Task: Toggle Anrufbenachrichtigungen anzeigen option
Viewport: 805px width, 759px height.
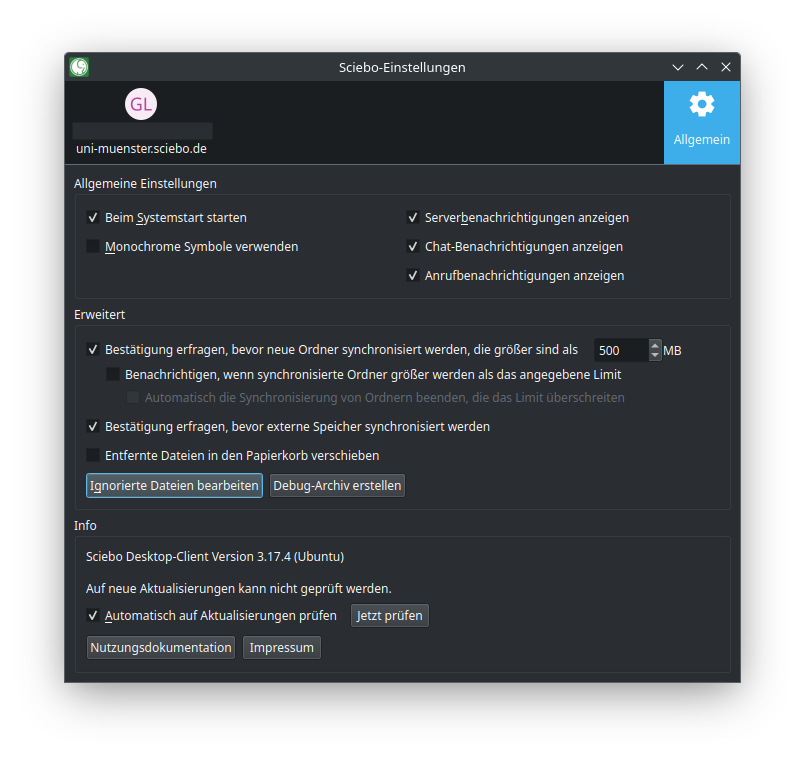Action: pyautogui.click(x=413, y=275)
